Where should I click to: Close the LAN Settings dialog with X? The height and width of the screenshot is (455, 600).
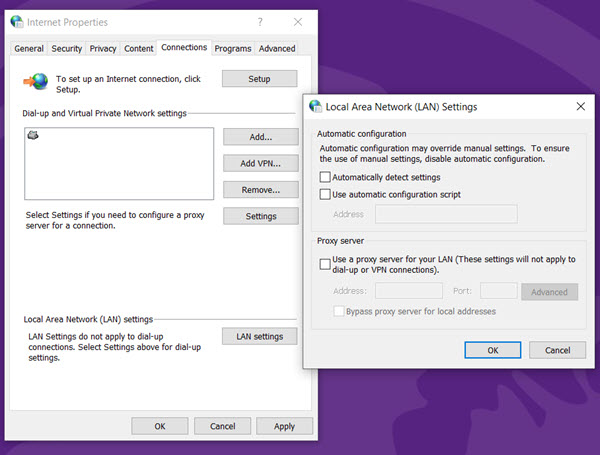click(x=580, y=105)
